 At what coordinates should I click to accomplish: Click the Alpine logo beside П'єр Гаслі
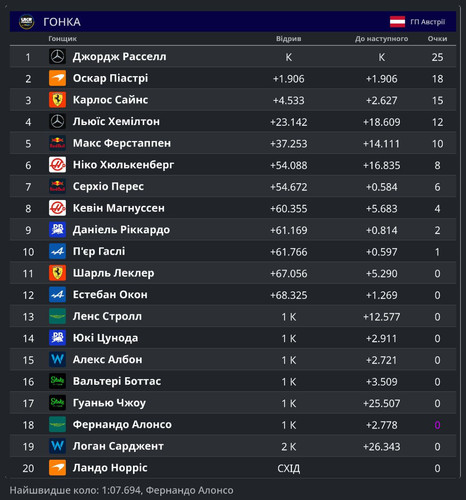[x=57, y=251]
